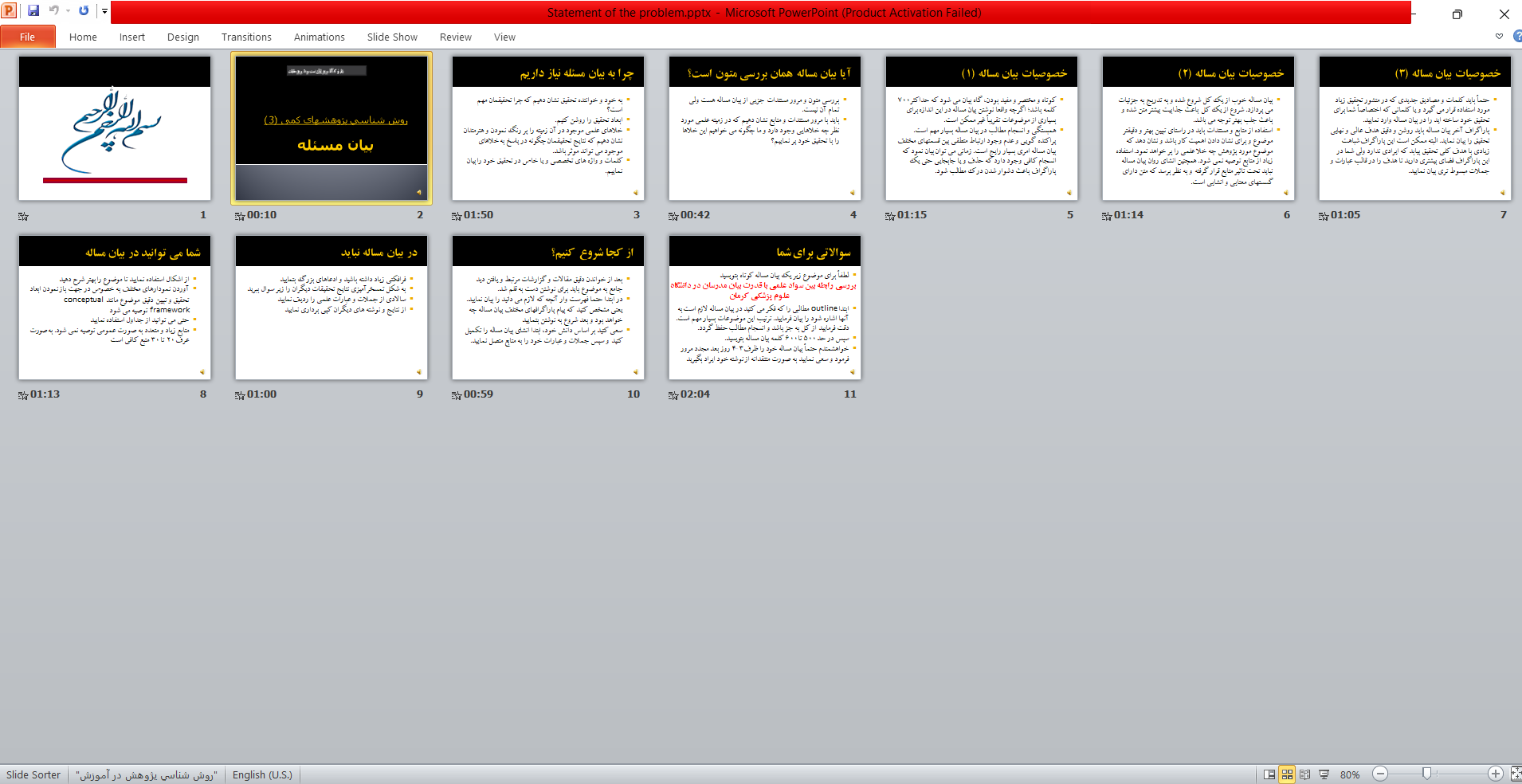Screen dimensions: 1522x784
Task: Open the File tab
Action: pyautogui.click(x=28, y=37)
